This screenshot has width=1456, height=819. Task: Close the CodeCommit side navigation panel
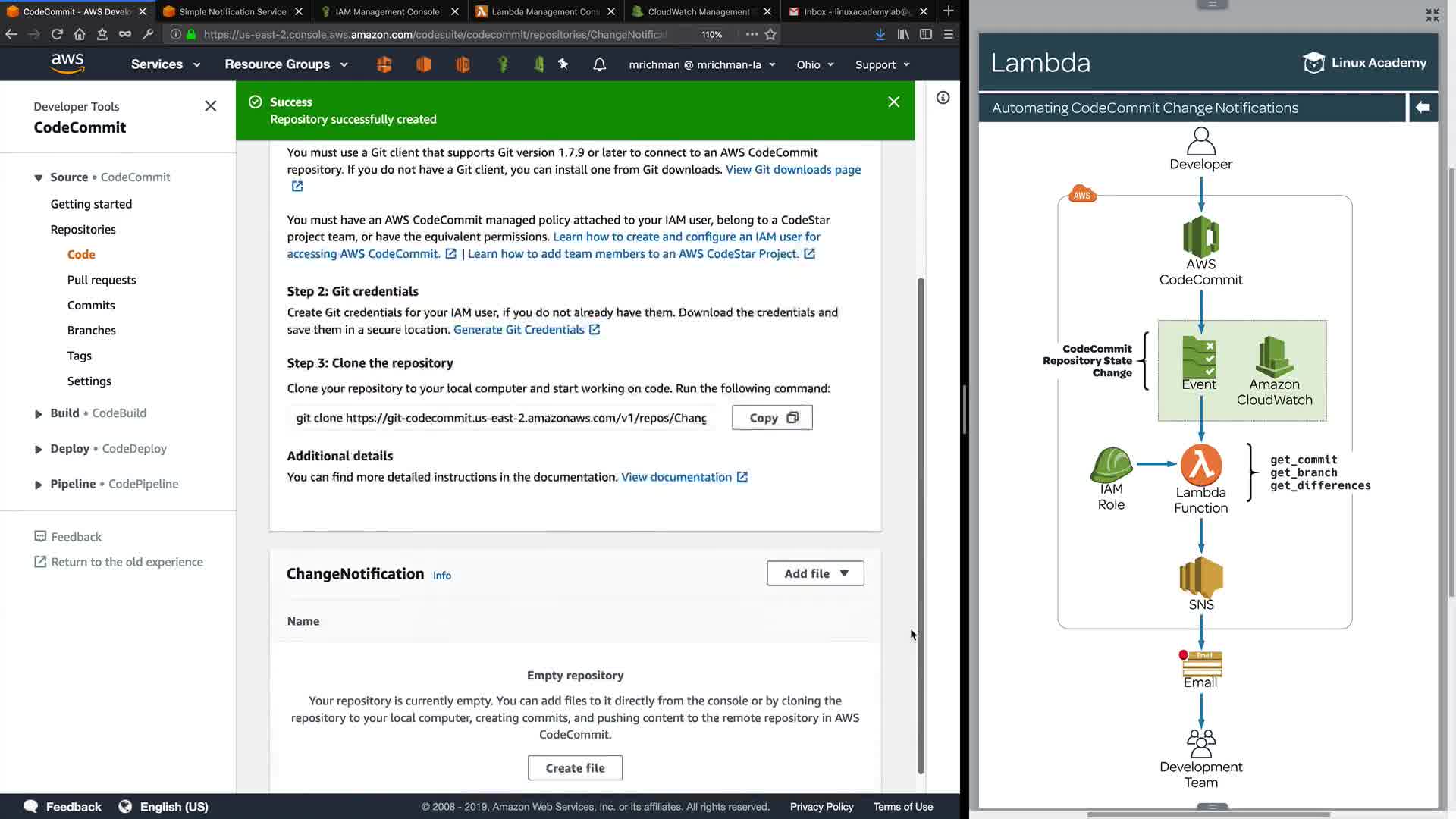[x=211, y=106]
